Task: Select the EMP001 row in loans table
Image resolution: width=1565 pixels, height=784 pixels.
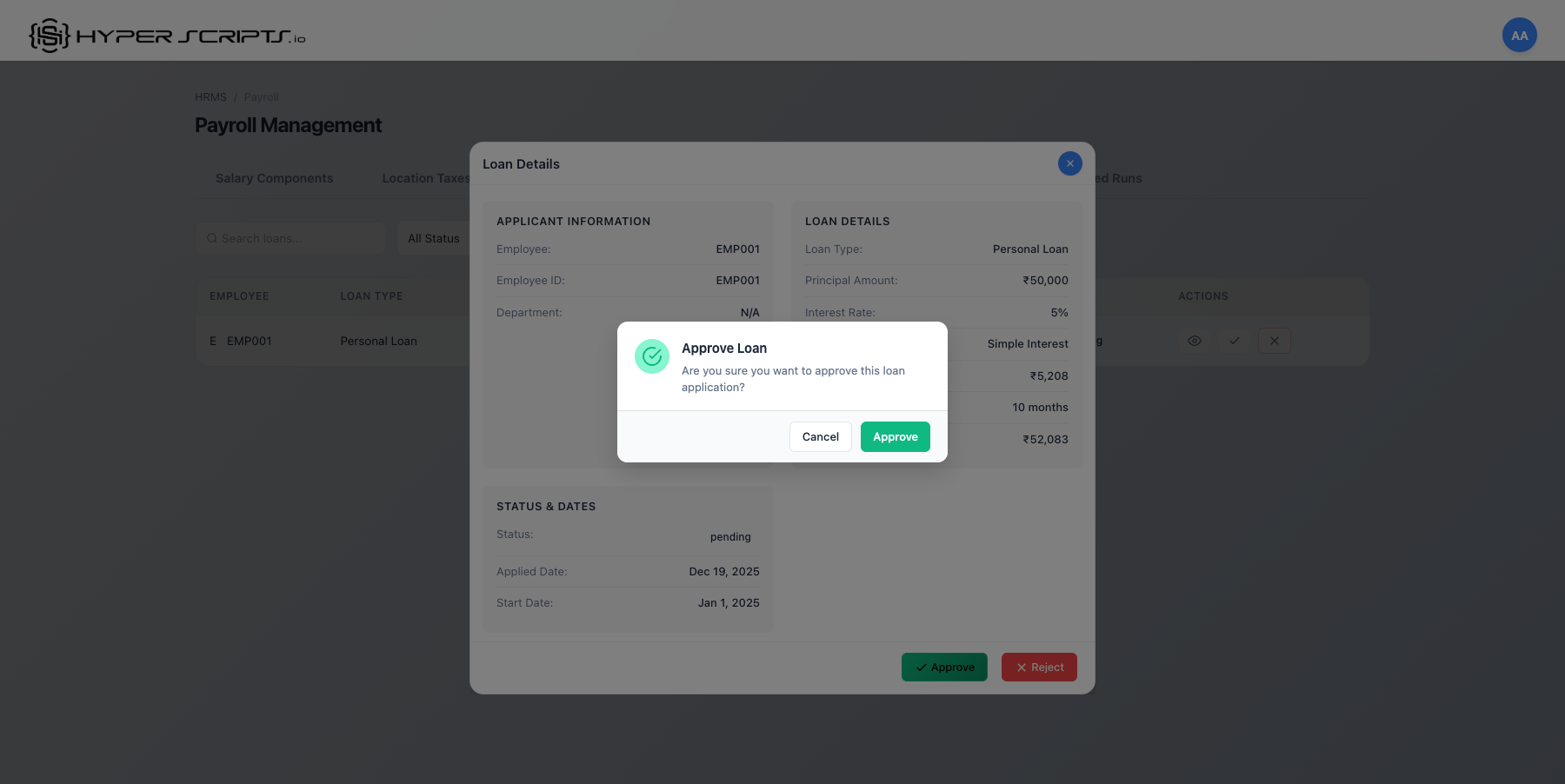Action: click(x=250, y=341)
